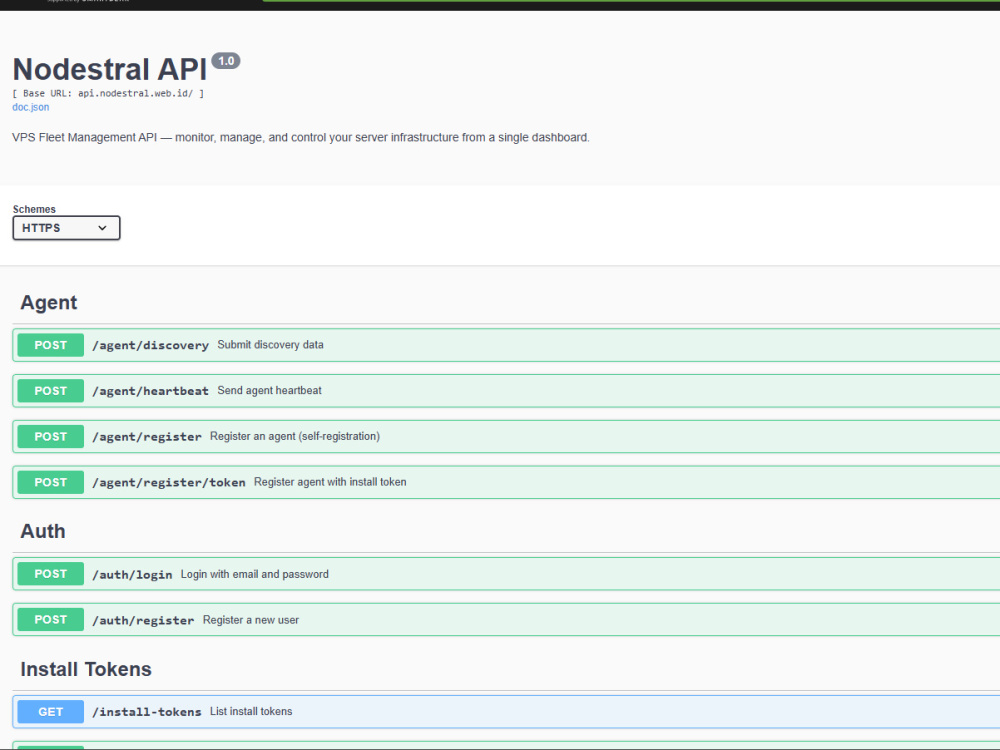Open the doc.json link

31,107
